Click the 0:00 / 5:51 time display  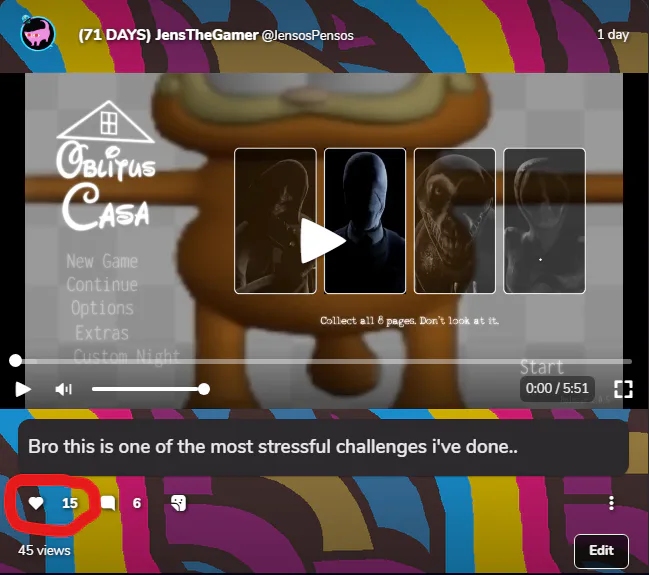click(557, 388)
